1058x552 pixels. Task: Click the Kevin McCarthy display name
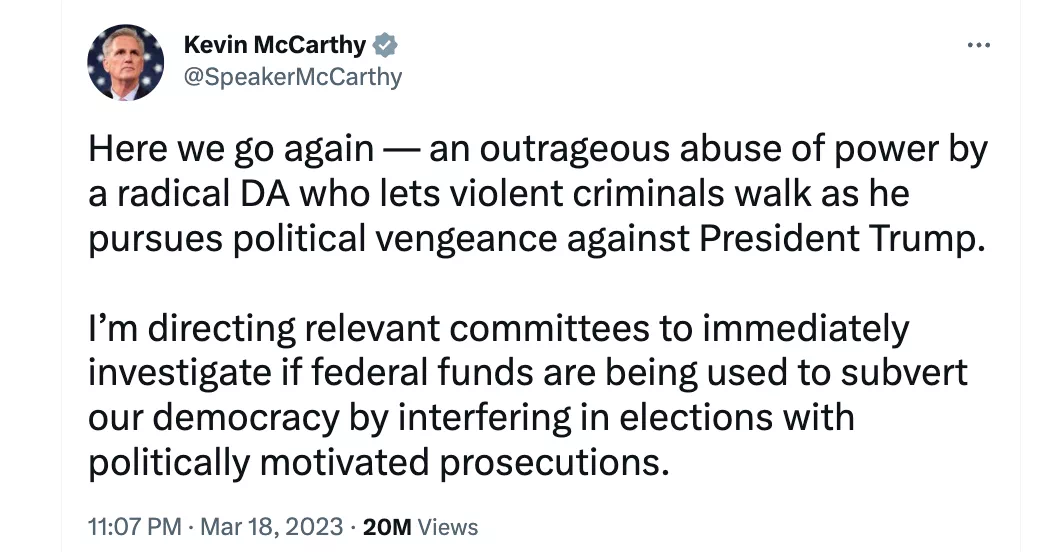click(275, 45)
